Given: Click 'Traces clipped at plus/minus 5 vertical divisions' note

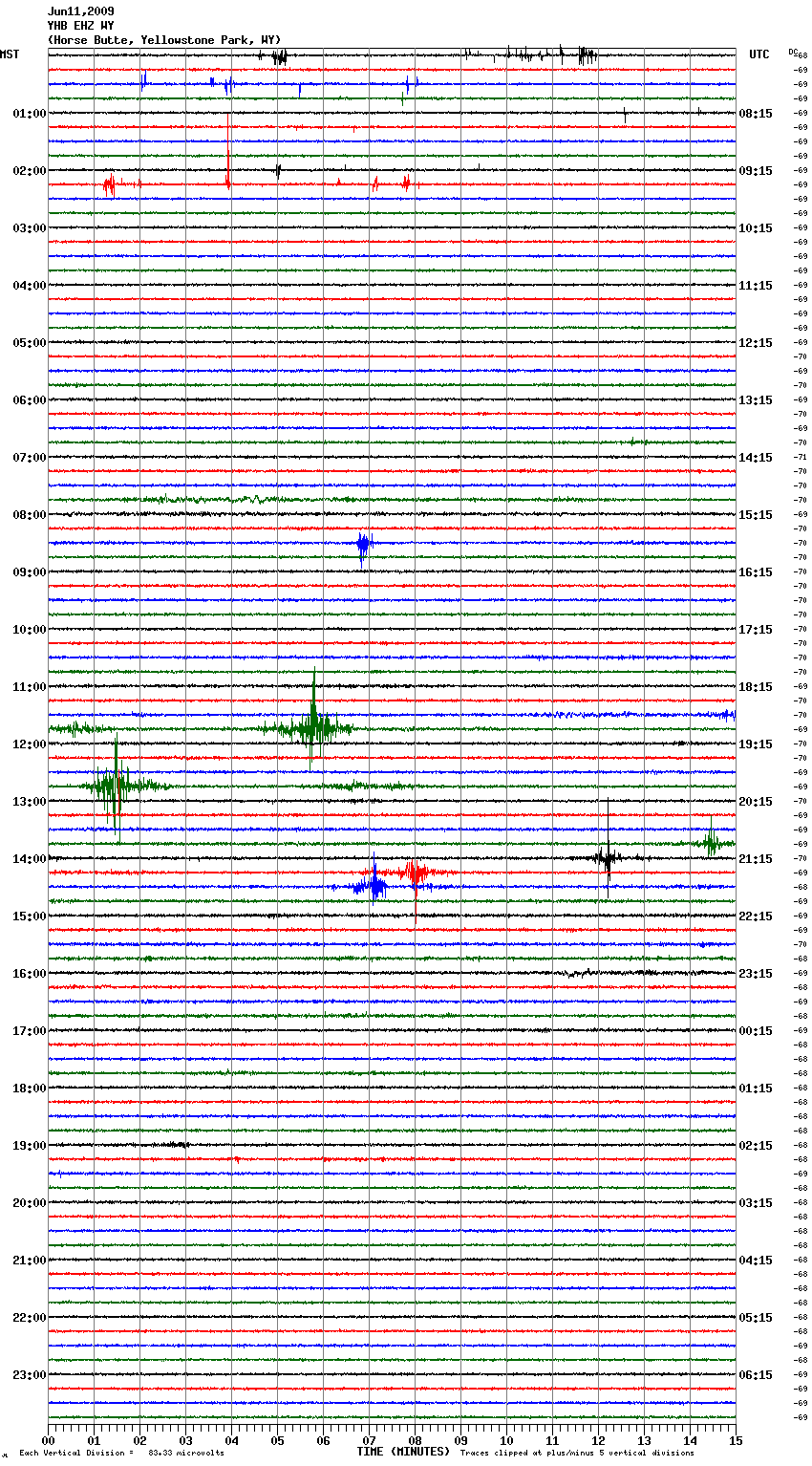Looking at the screenshot, I should (577, 1454).
